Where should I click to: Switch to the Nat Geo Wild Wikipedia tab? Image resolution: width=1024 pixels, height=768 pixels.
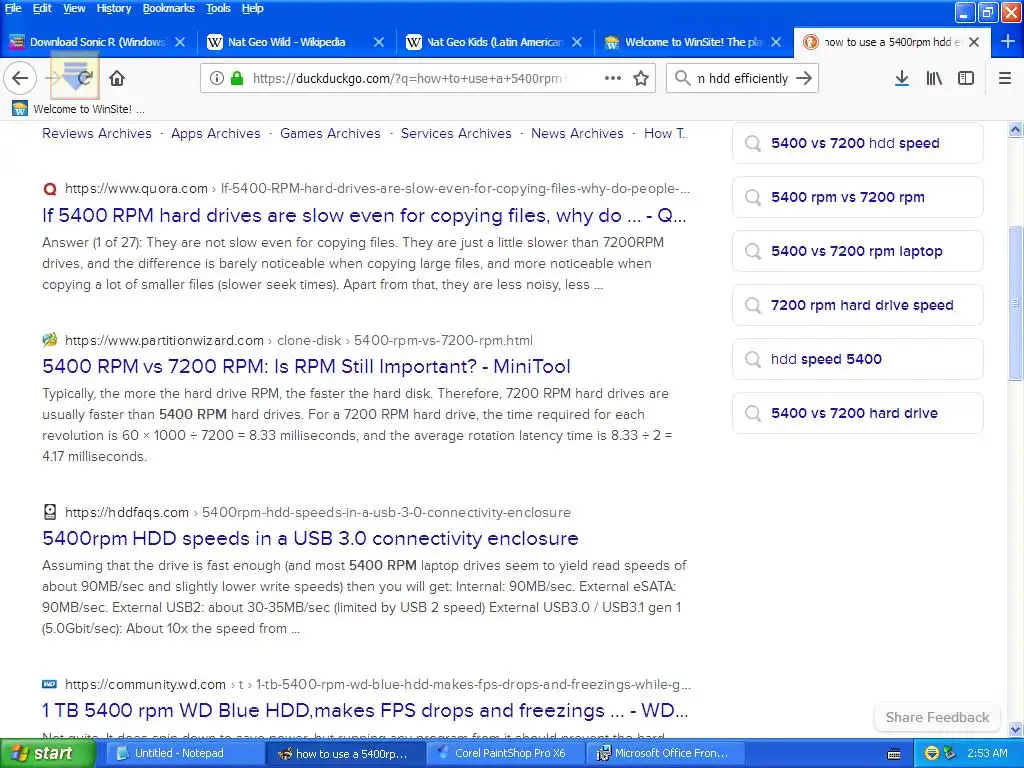point(286,42)
